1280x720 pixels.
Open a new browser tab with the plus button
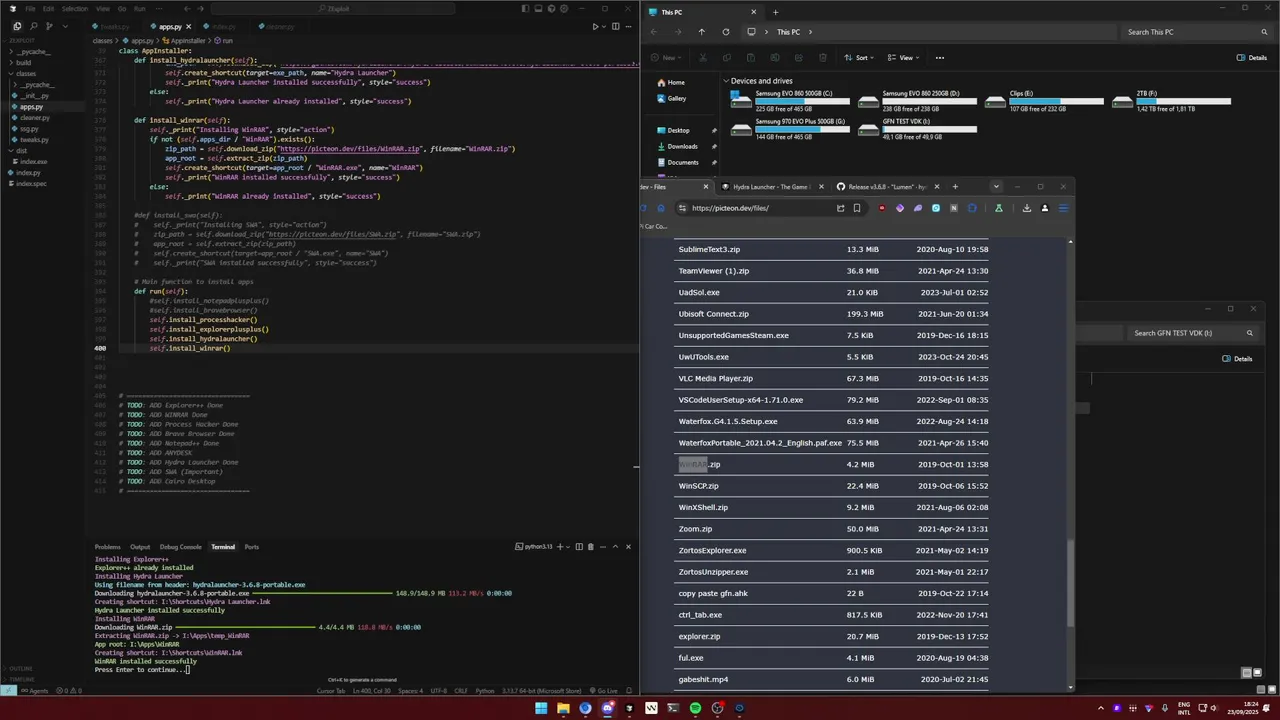tap(955, 187)
